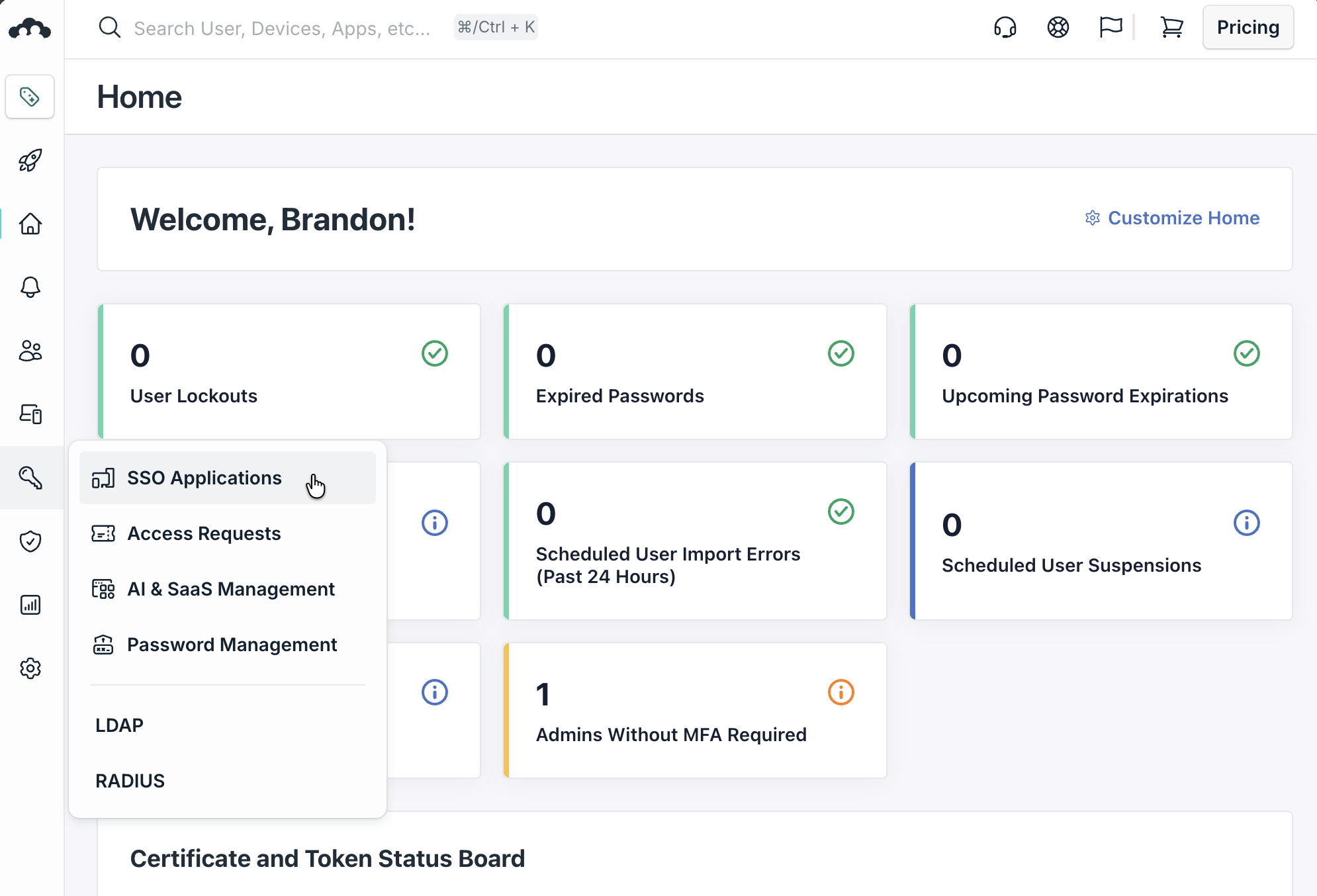Open the reports chart sidebar icon

(x=30, y=605)
